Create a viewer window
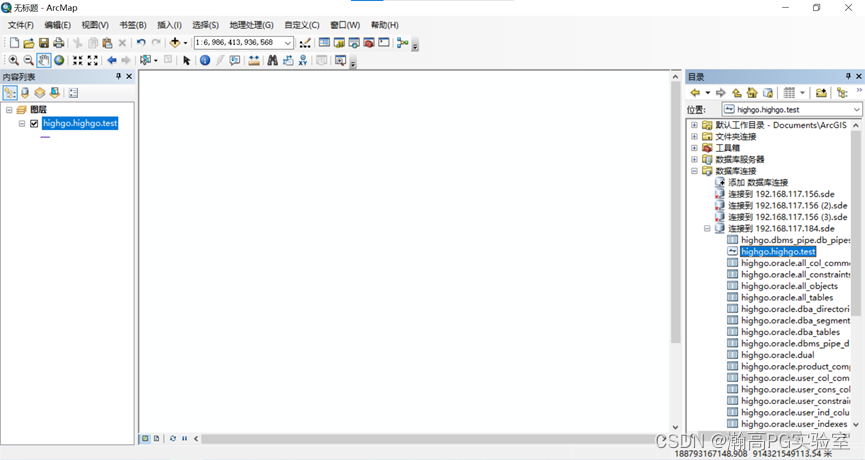 point(340,60)
